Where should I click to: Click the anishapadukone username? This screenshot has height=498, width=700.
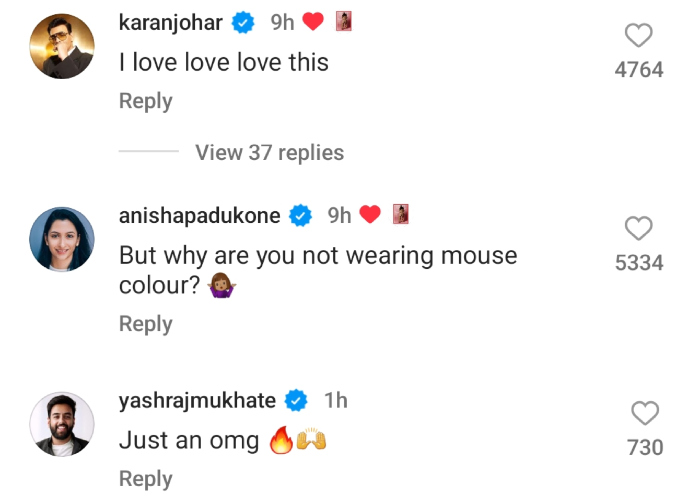pos(199,215)
